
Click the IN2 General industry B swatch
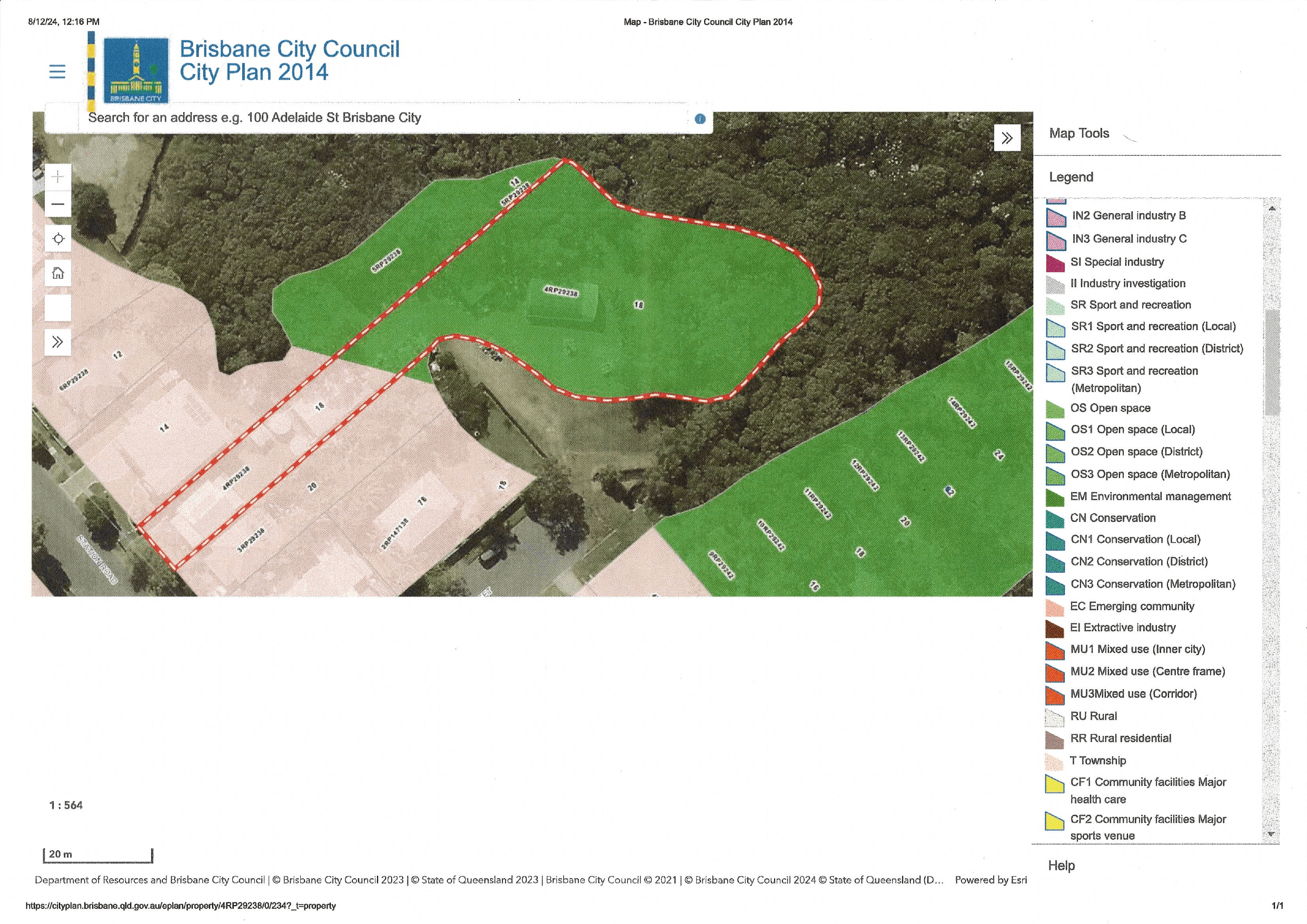(1056, 217)
